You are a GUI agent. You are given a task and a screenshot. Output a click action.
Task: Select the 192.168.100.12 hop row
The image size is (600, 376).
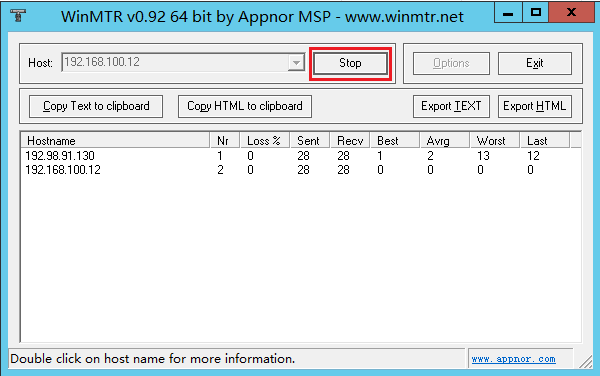300,170
